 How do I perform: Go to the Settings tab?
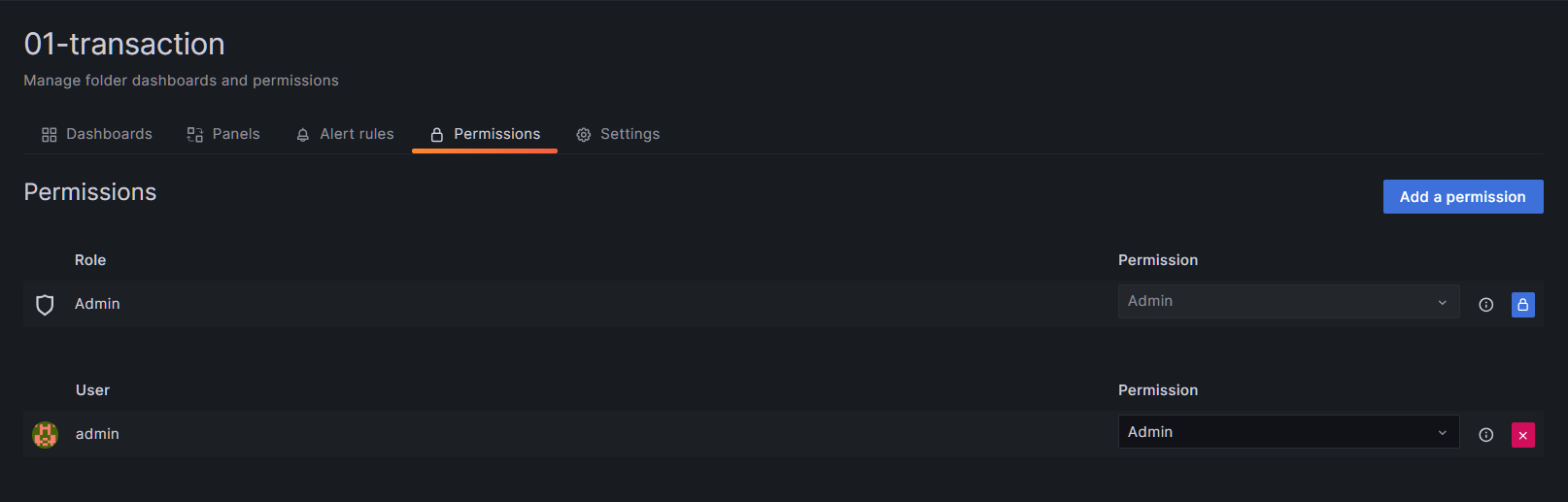630,134
